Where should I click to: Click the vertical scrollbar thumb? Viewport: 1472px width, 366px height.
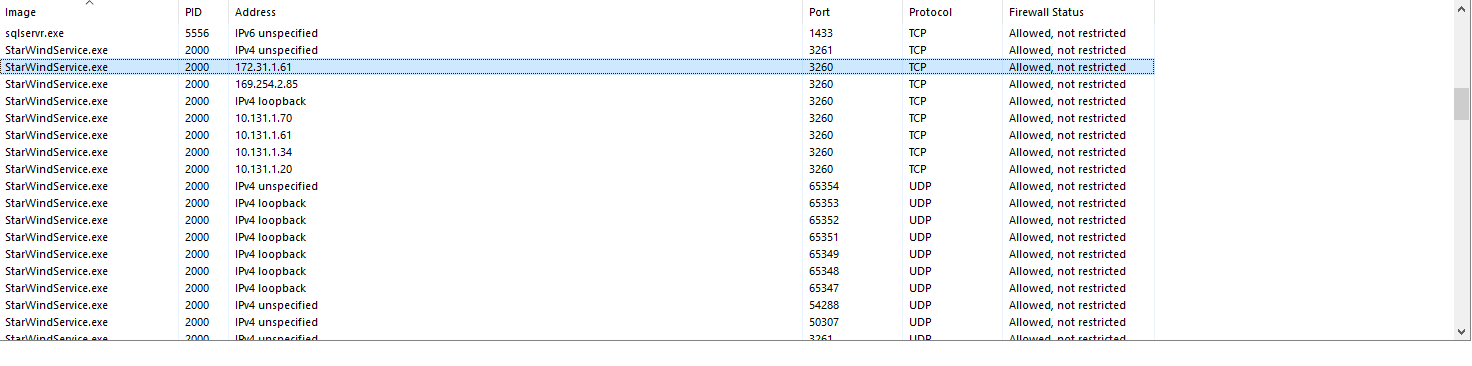point(1463,104)
